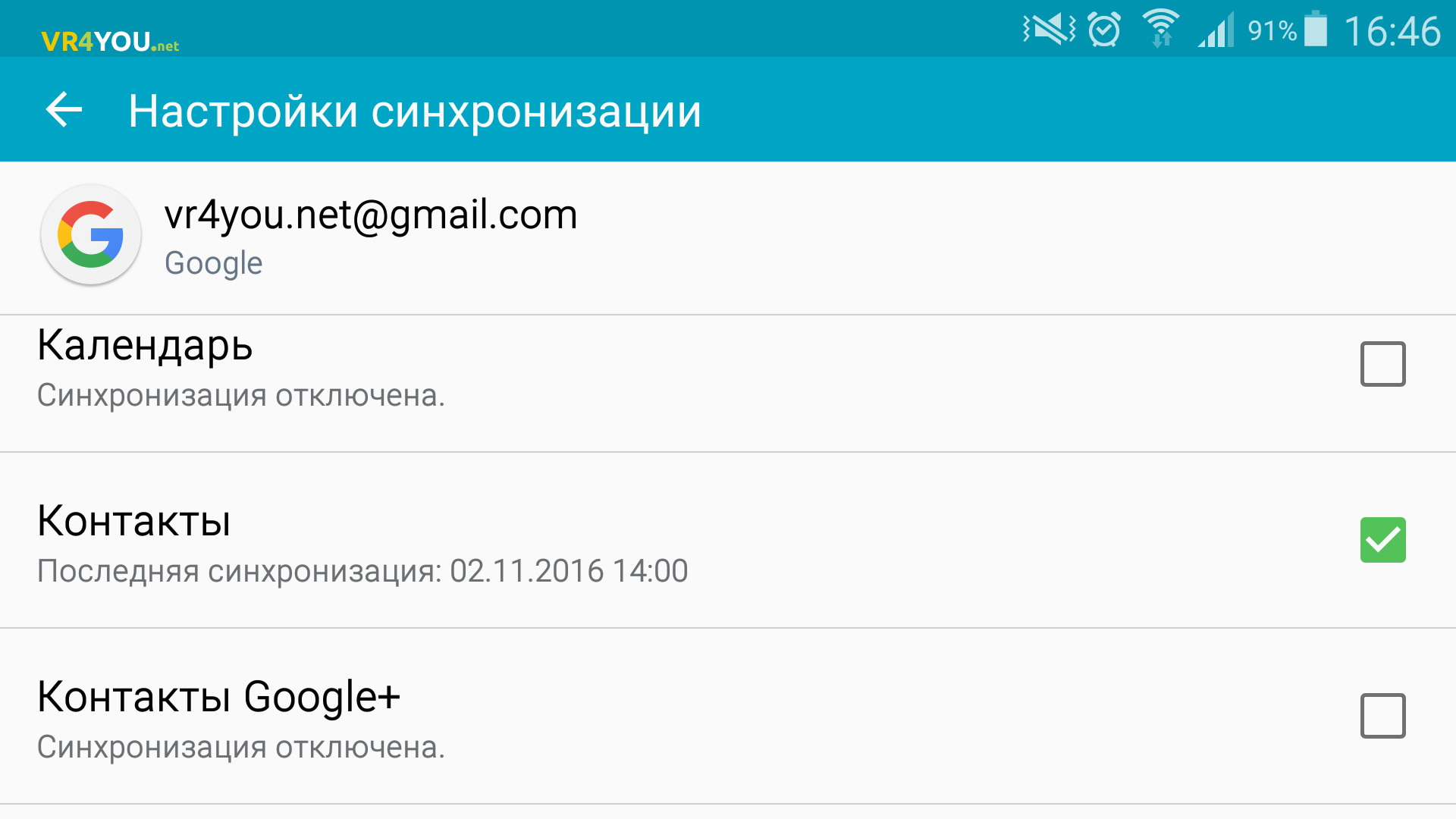This screenshot has width=1456, height=819.
Task: Select the Контакты Google+ list item
Action: pos(728,717)
